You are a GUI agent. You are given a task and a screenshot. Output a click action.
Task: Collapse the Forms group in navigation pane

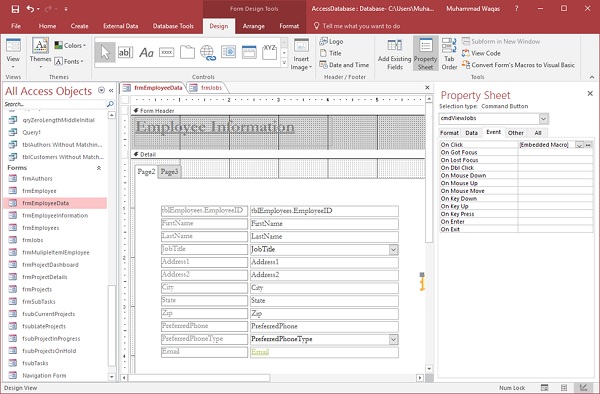coord(99,168)
